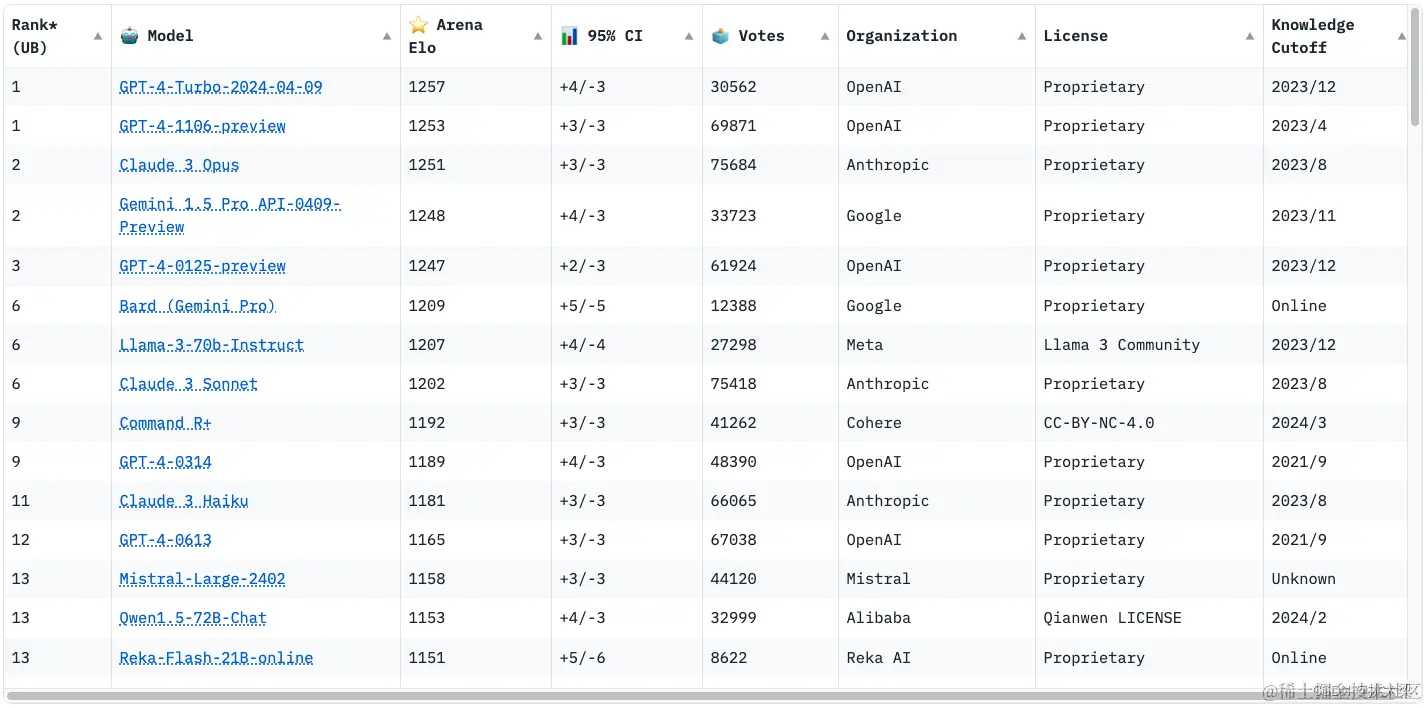
Task: Select the Qianwen LICENSE cell
Action: [1113, 618]
